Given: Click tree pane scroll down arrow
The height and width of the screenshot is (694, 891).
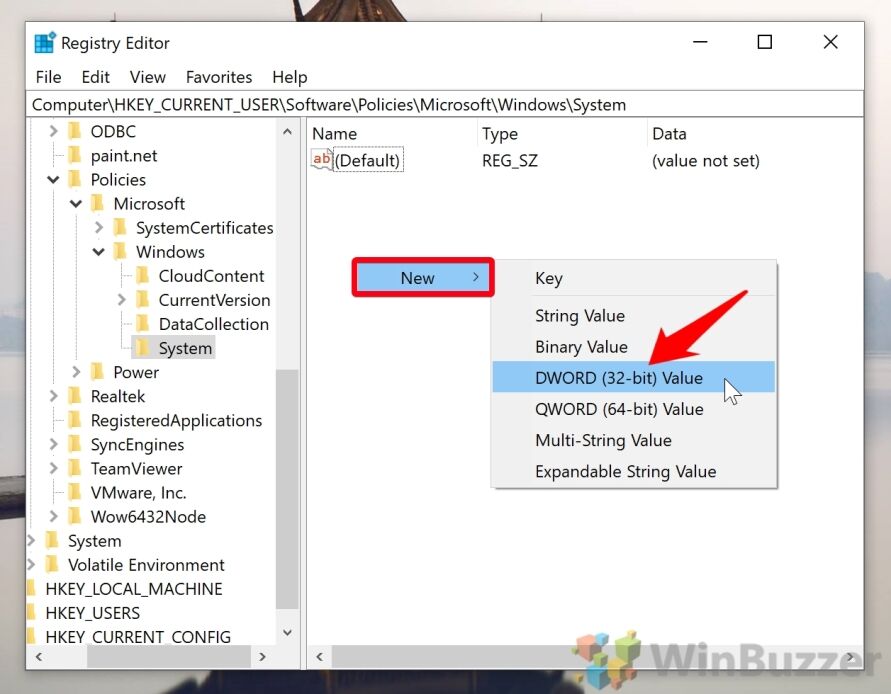Looking at the screenshot, I should click(x=288, y=633).
